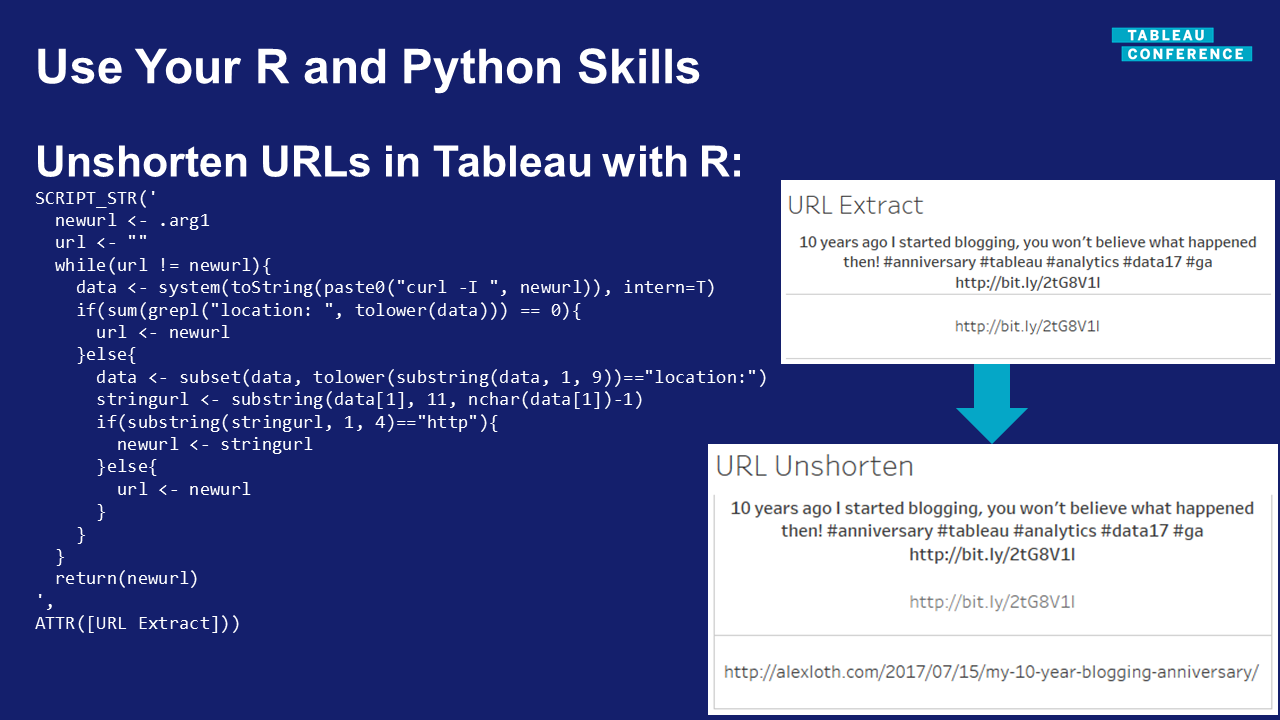1280x720 pixels.
Task: Click the 'url <- ""' code line
Action: pos(101,243)
